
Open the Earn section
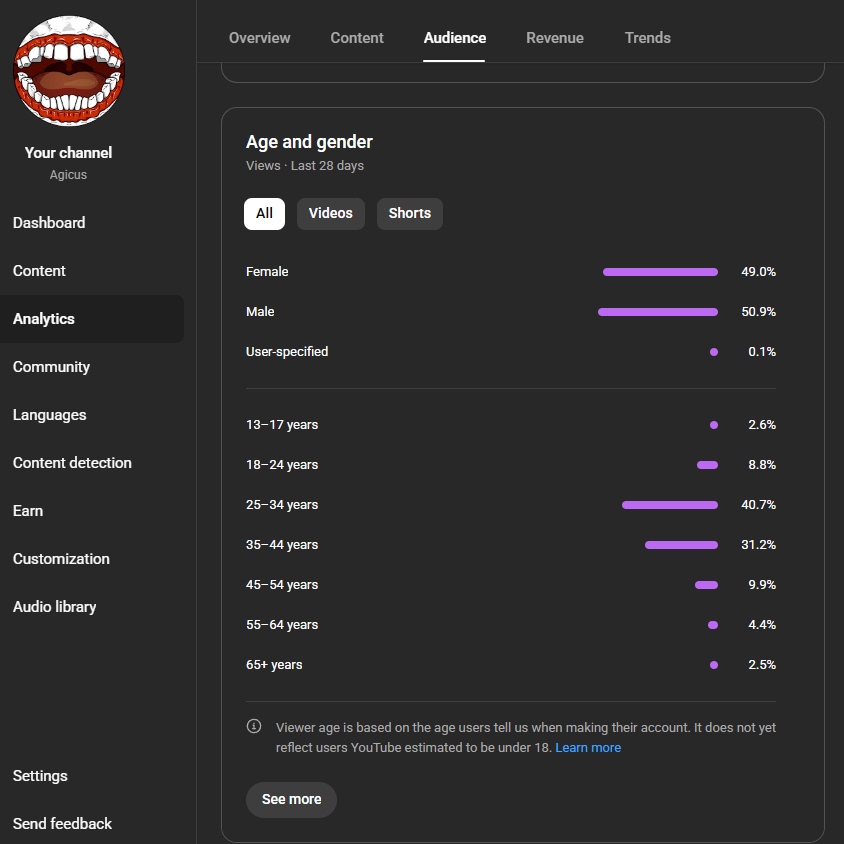(28, 511)
